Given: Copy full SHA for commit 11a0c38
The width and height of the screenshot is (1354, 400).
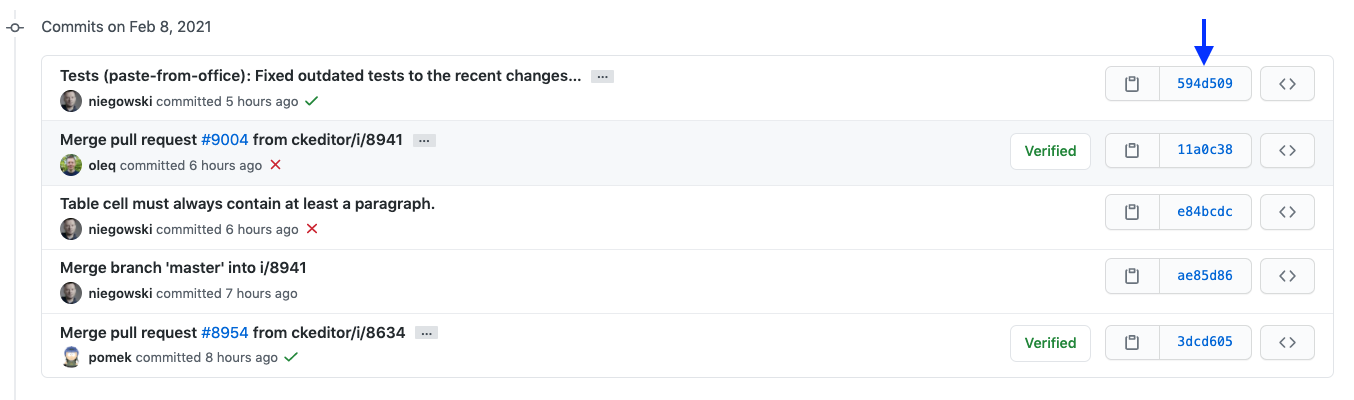Looking at the screenshot, I should (1132, 151).
